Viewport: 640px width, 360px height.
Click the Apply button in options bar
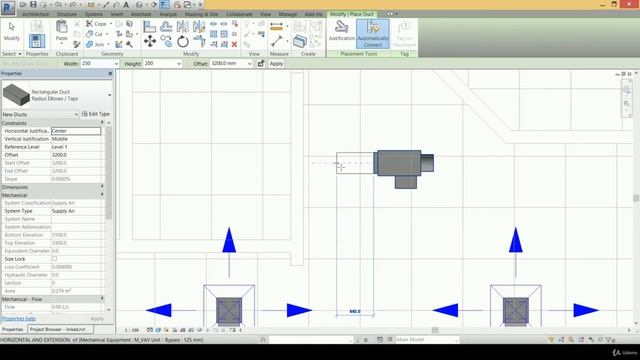(x=276, y=64)
